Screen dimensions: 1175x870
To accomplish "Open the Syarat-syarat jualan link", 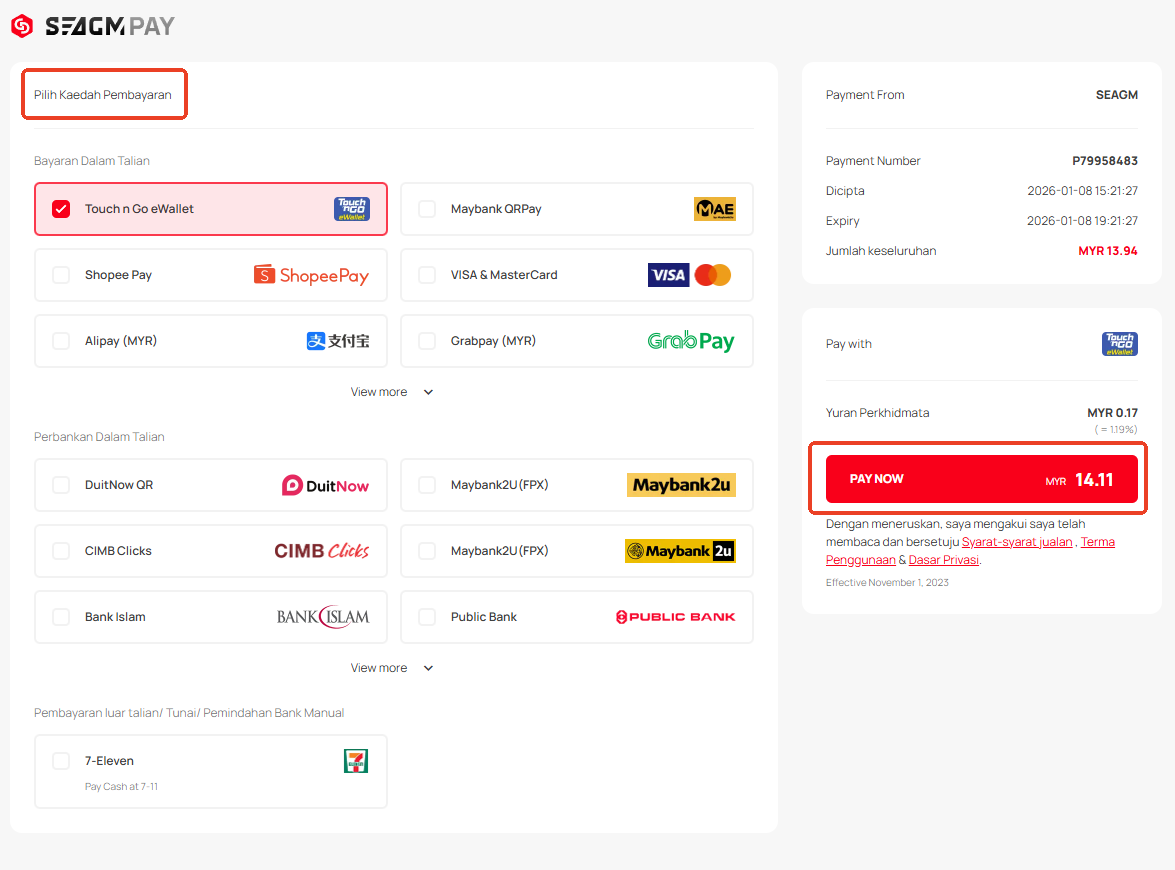I will point(1017,542).
